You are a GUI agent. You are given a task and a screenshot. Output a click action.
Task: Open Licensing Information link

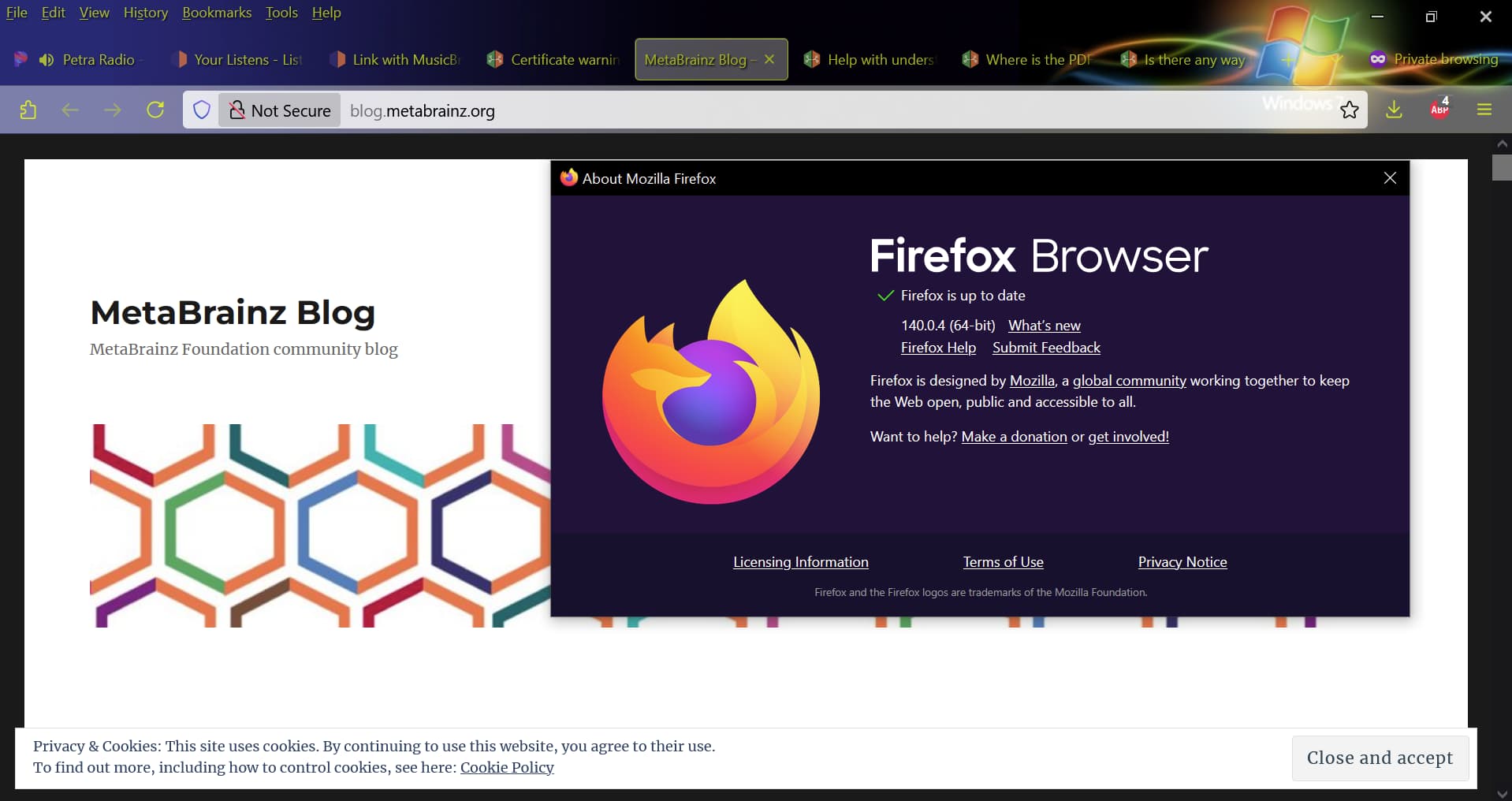pyautogui.click(x=800, y=562)
